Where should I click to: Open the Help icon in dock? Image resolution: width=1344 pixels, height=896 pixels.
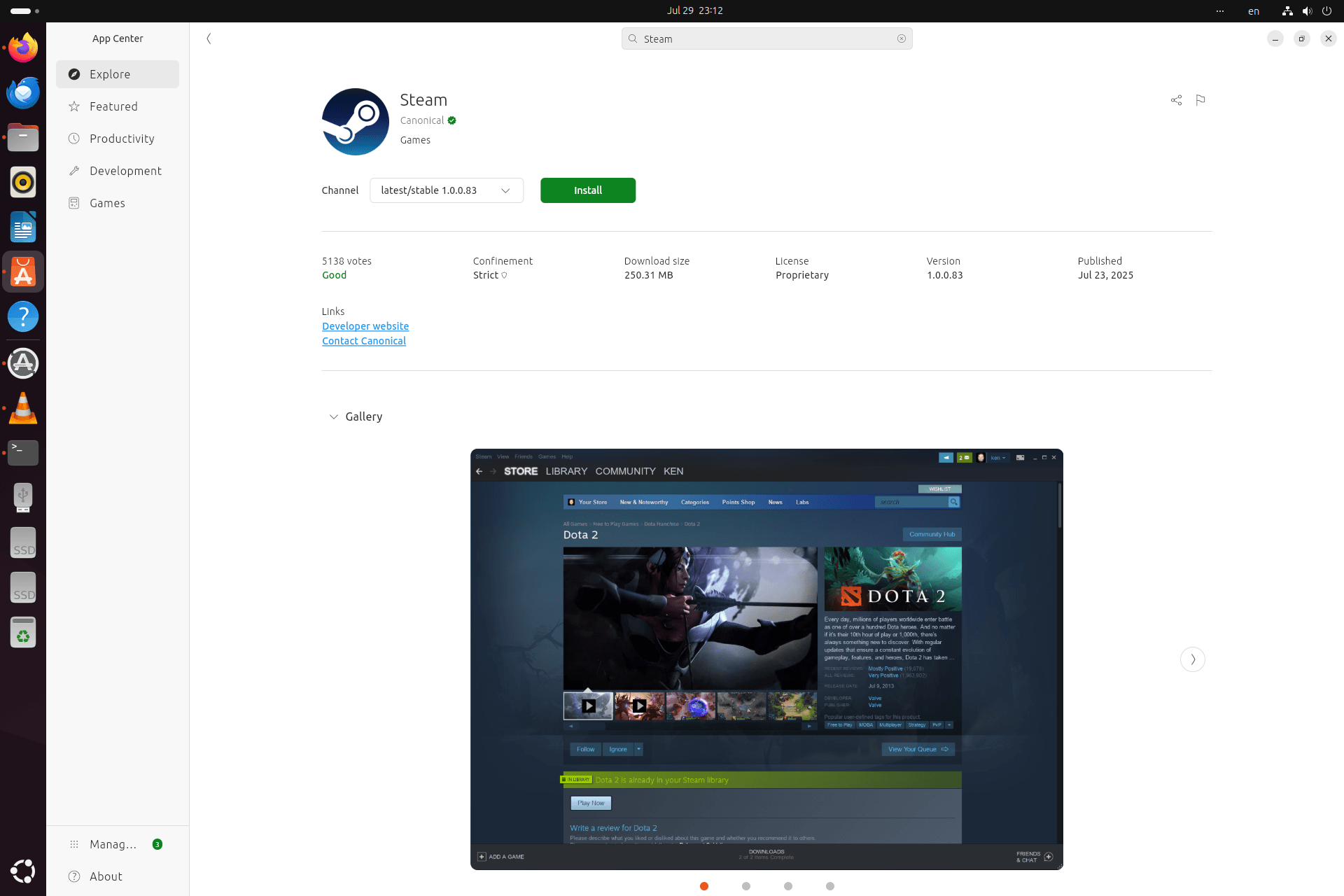tap(23, 316)
